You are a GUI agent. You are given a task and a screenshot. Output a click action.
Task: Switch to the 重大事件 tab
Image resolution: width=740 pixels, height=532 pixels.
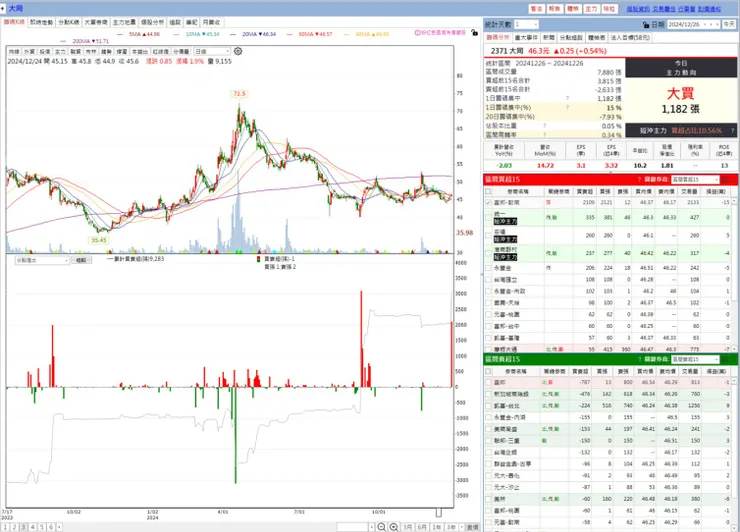(526, 37)
